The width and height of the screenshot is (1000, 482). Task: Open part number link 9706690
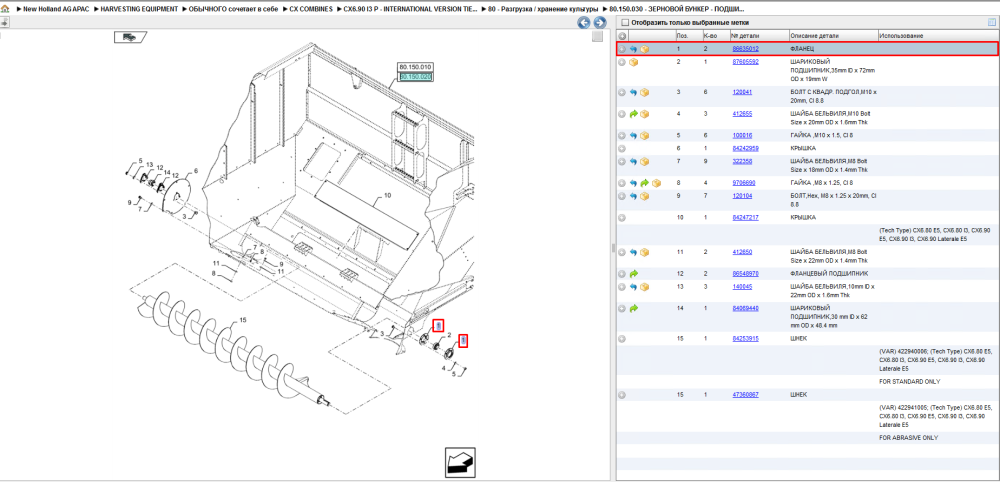tap(745, 183)
